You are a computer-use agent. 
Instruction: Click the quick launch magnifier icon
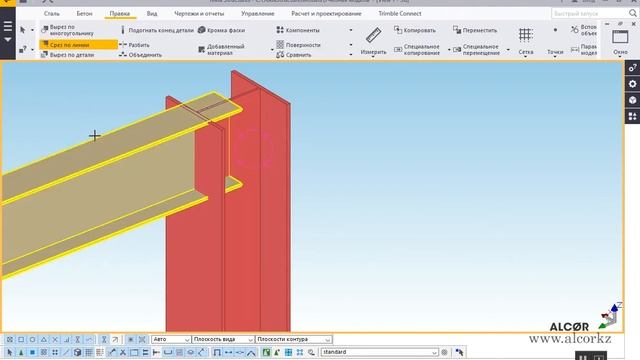[x=632, y=13]
